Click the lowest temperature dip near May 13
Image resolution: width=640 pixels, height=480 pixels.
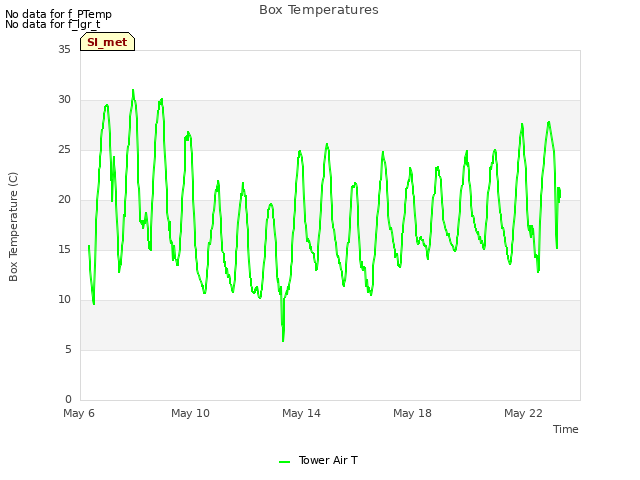(283, 340)
